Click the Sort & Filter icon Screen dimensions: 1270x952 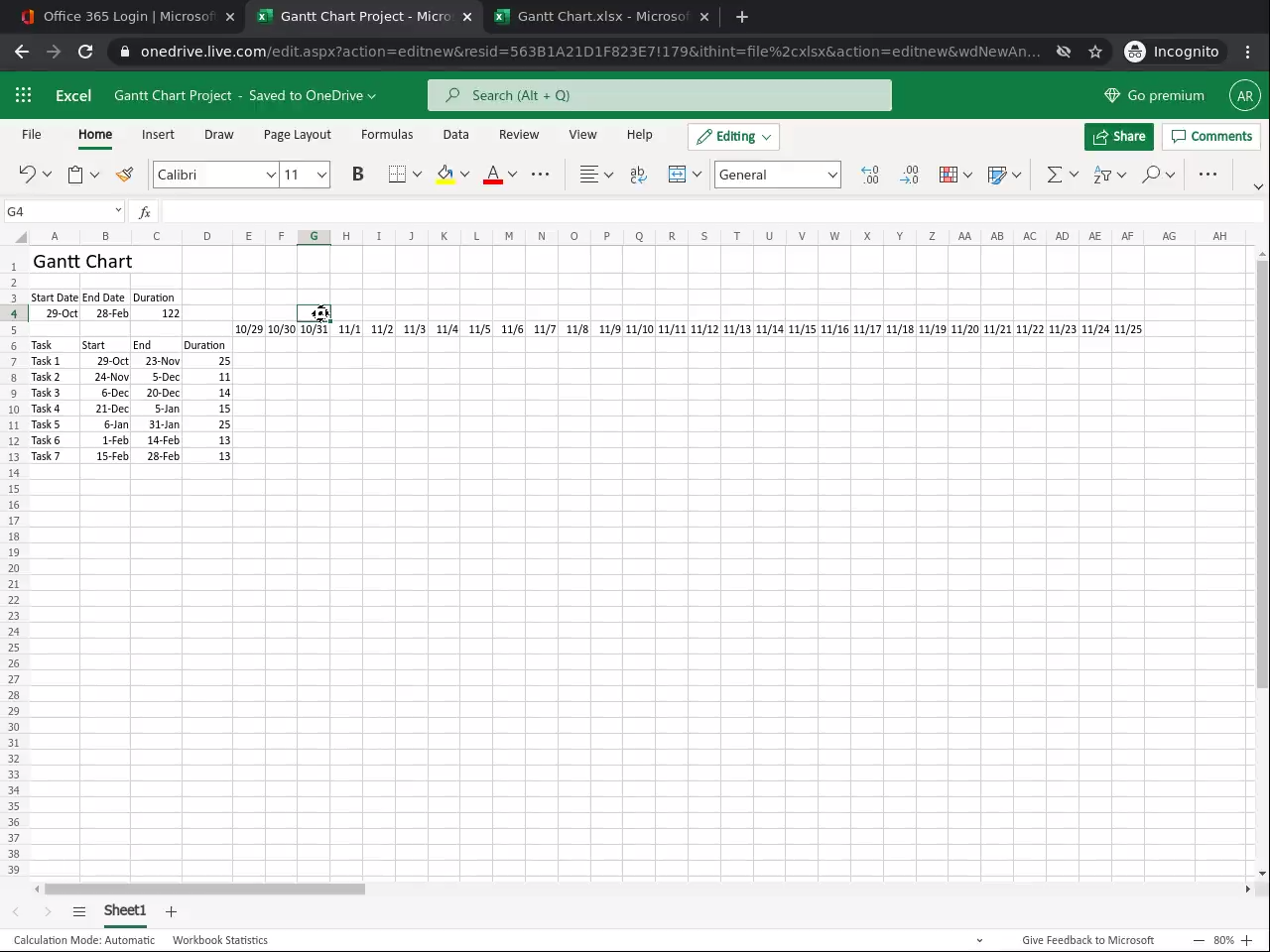pos(1102,175)
